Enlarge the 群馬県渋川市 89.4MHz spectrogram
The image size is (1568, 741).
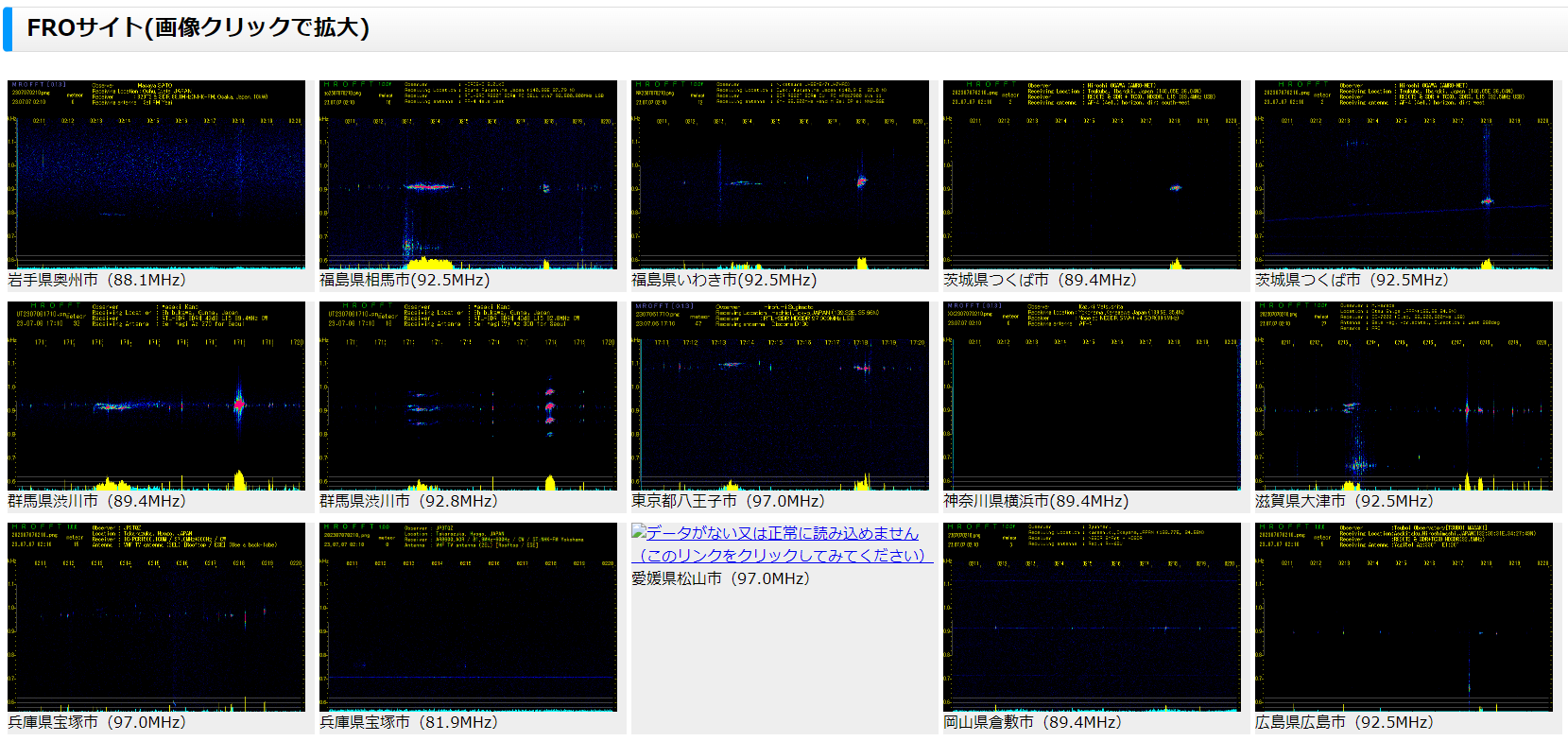tap(156, 396)
